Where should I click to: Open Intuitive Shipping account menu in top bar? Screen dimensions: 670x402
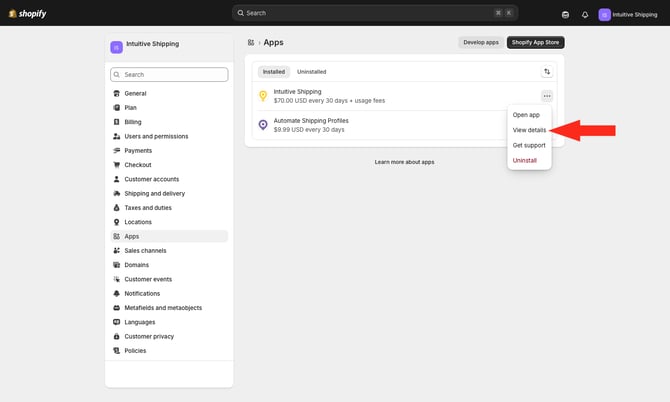pyautogui.click(x=628, y=15)
